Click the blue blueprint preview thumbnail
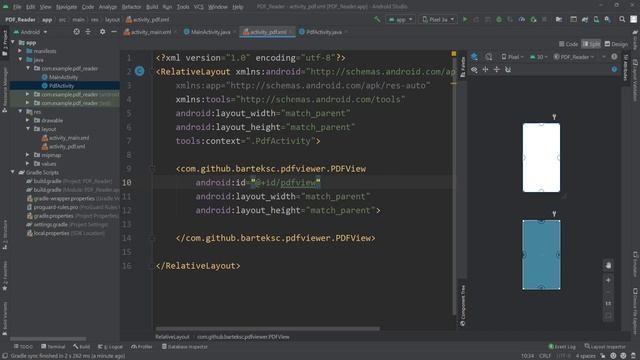640x360 pixels. (x=541, y=255)
